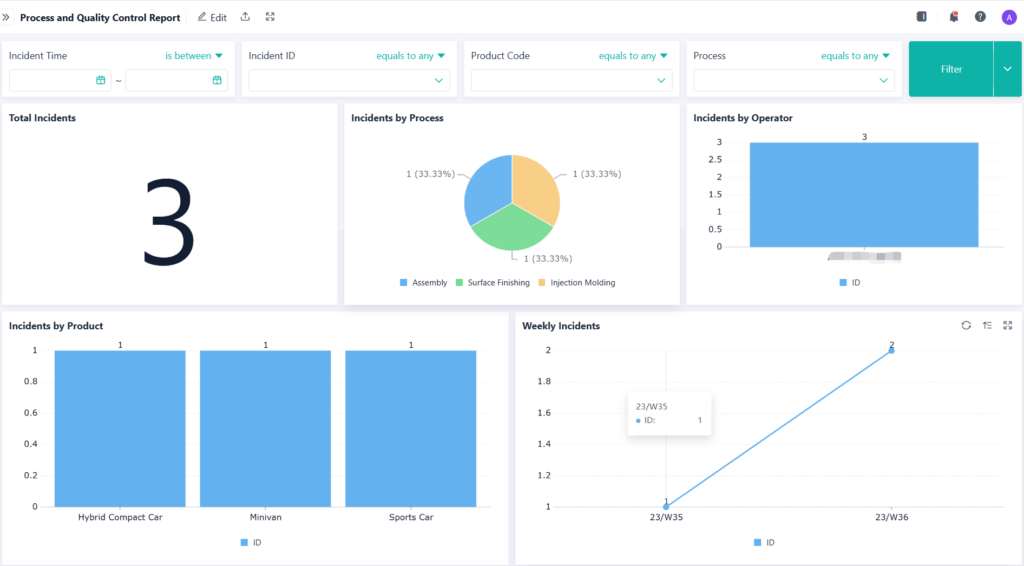Open the help question mark icon

(980, 17)
